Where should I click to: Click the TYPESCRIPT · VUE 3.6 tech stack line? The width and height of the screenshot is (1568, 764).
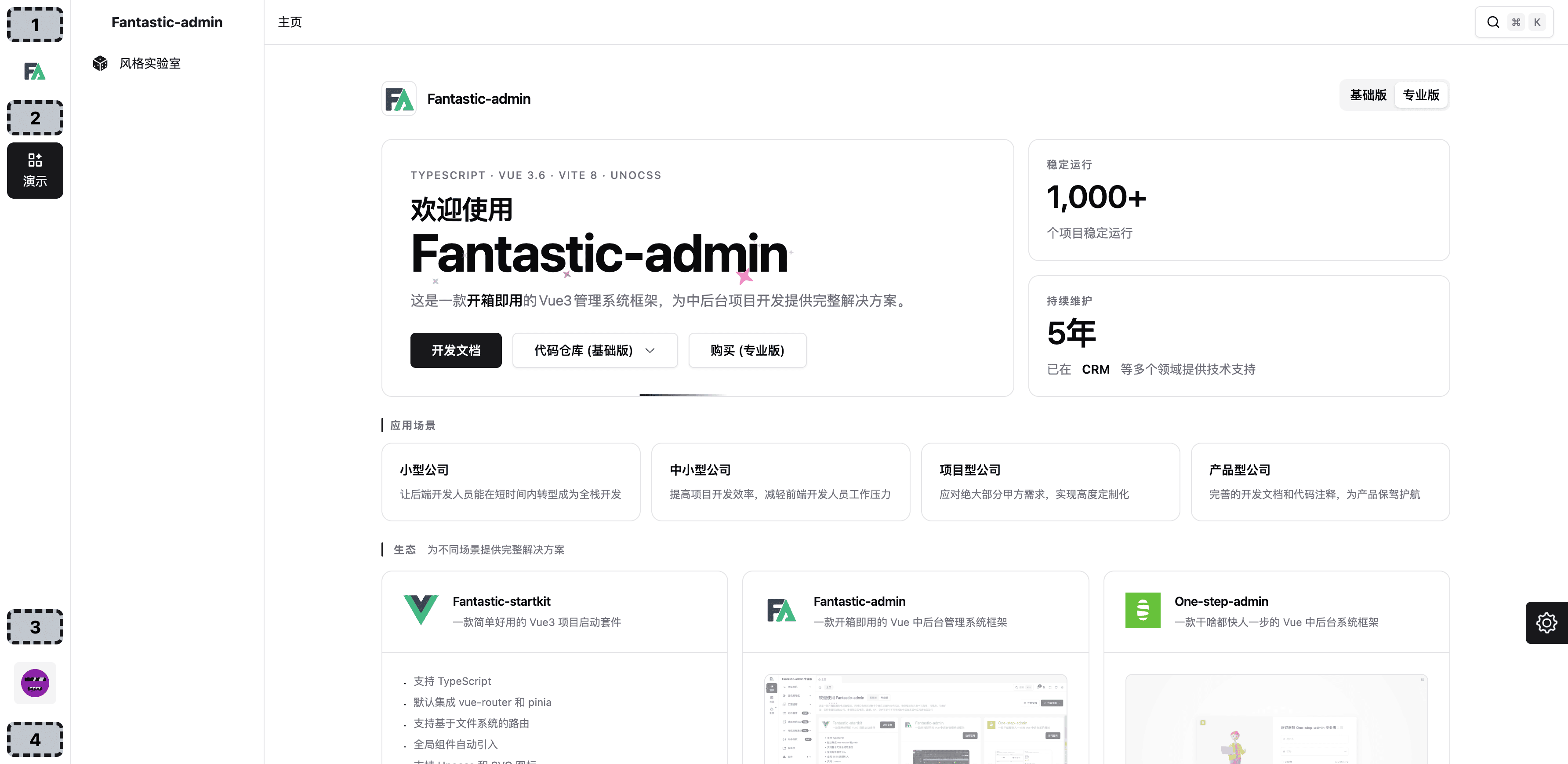click(x=536, y=175)
